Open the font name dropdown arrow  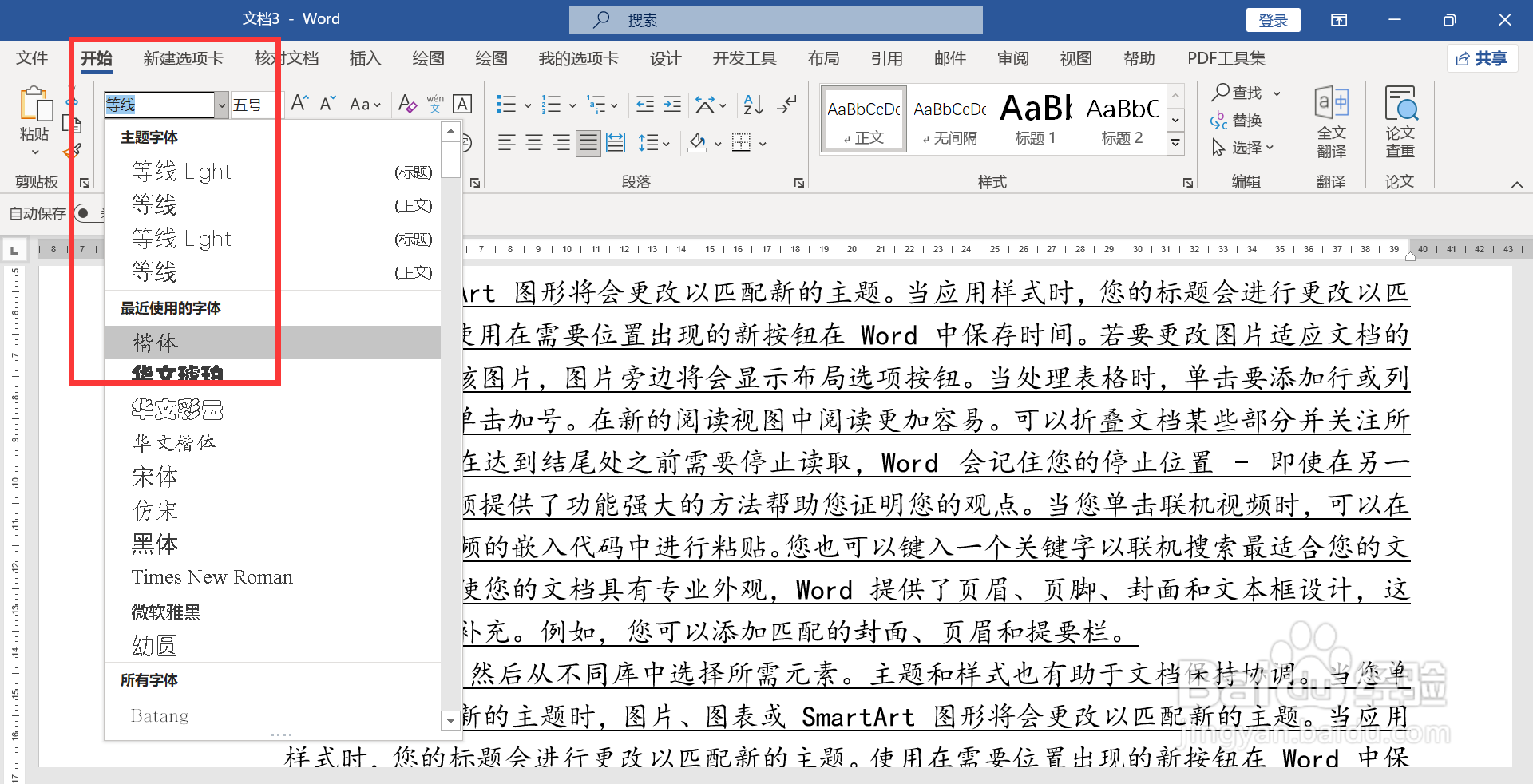[x=221, y=105]
